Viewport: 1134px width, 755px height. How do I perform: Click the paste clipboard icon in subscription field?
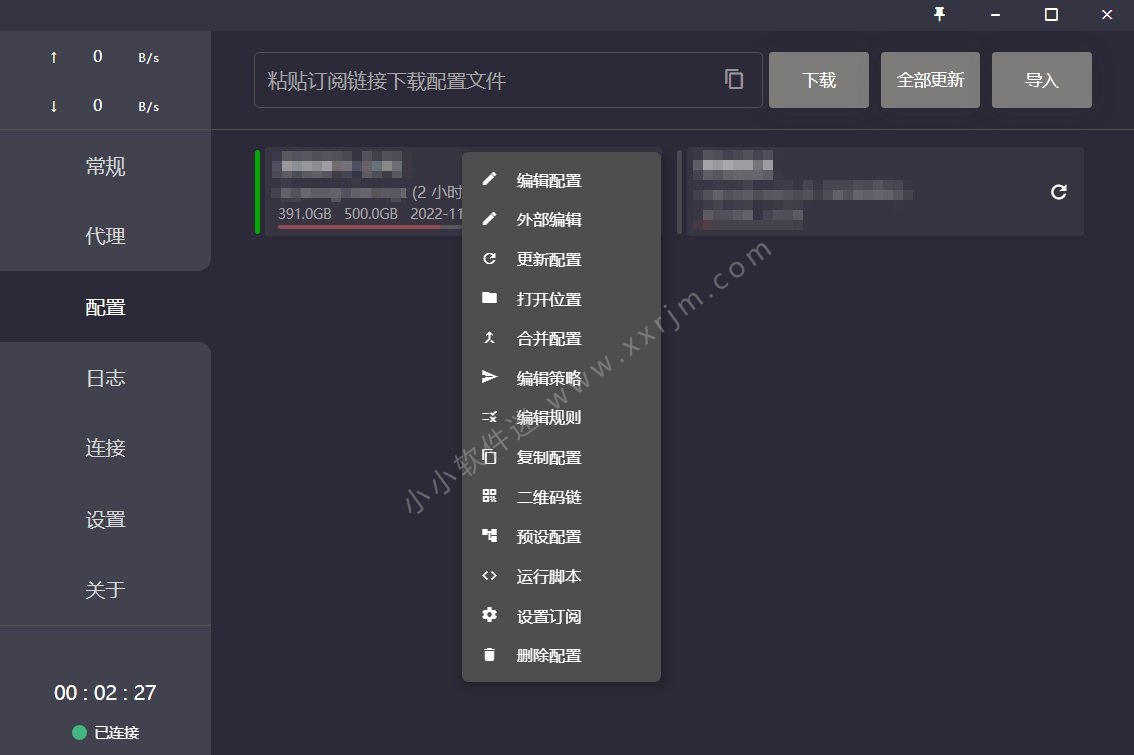pos(734,79)
